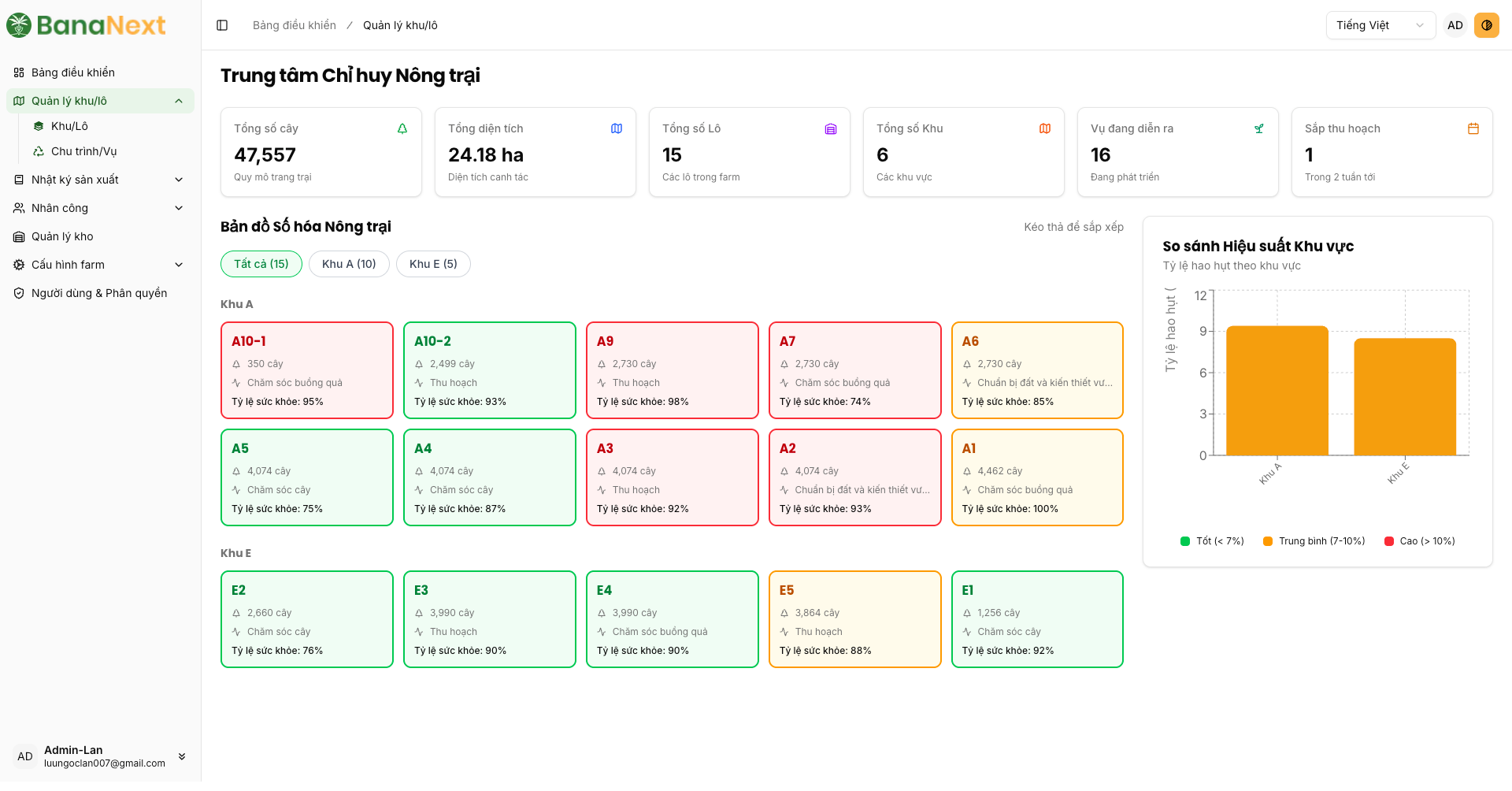Select the Khu A (10) filter
The height and width of the screenshot is (791, 1512).
(349, 264)
